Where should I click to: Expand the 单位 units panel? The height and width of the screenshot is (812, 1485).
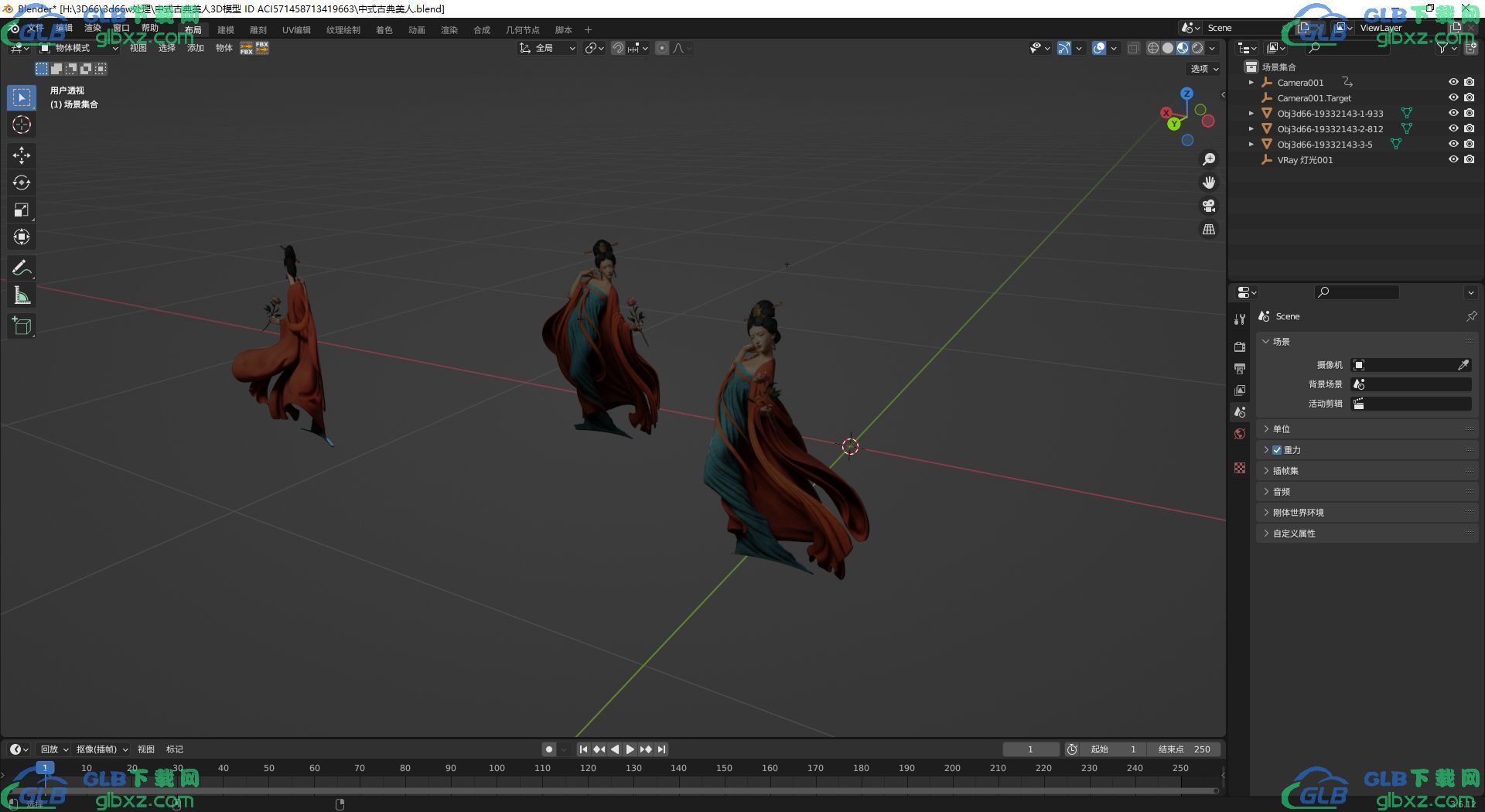pos(1367,429)
